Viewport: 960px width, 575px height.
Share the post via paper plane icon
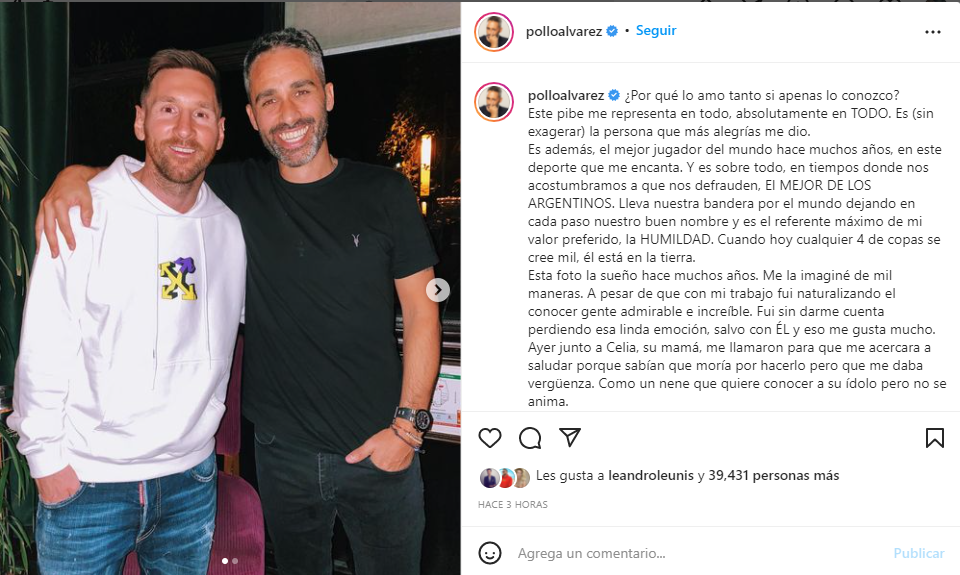569,437
